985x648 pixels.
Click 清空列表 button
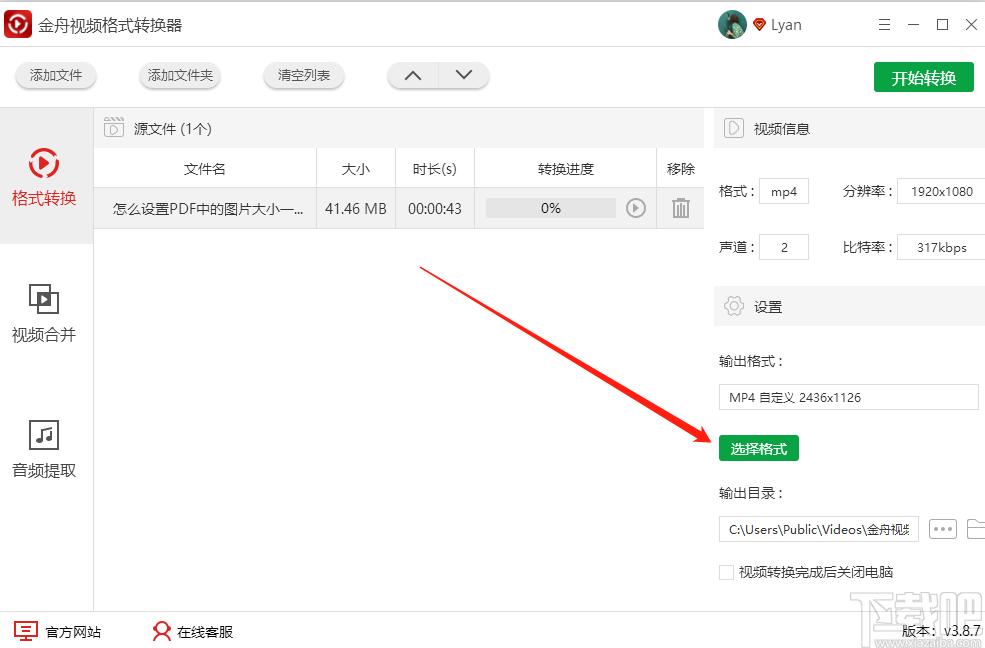coord(303,75)
